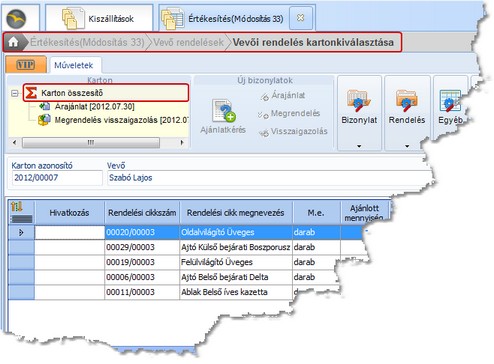Select cell Ajtó Külső bejárati Boszporusz

coord(236,247)
